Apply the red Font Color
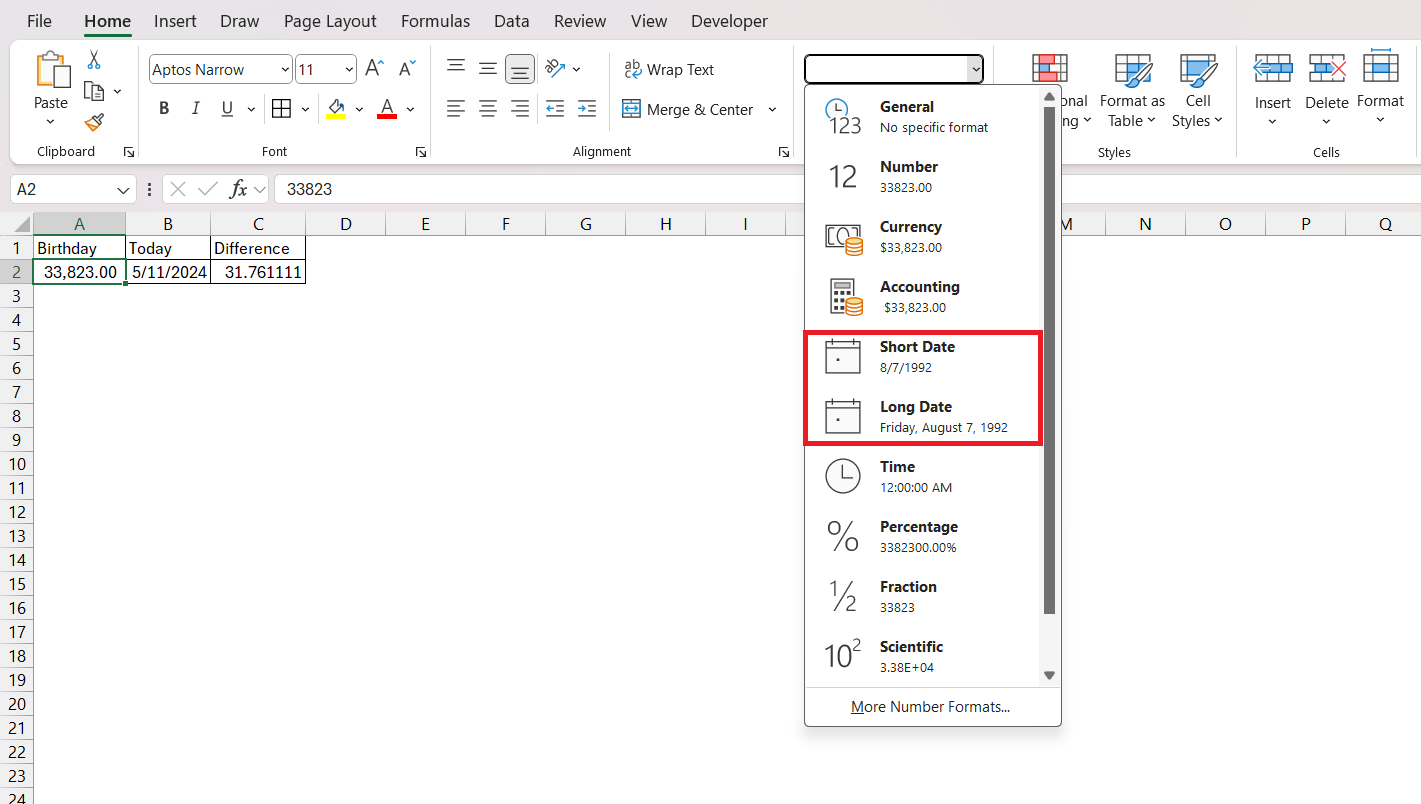The width and height of the screenshot is (1421, 804). [x=387, y=109]
